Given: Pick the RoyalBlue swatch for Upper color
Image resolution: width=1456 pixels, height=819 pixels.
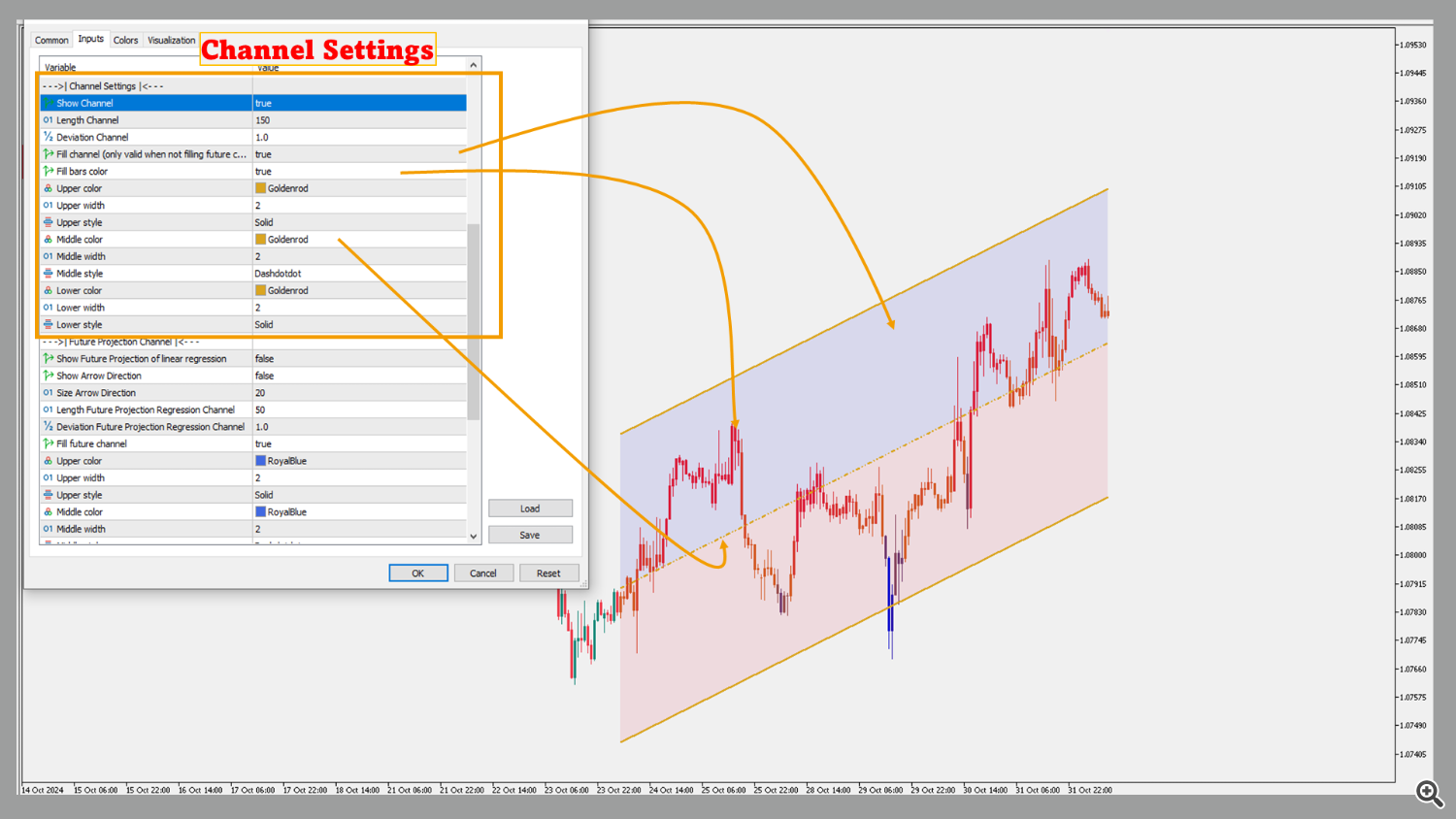Looking at the screenshot, I should (260, 461).
